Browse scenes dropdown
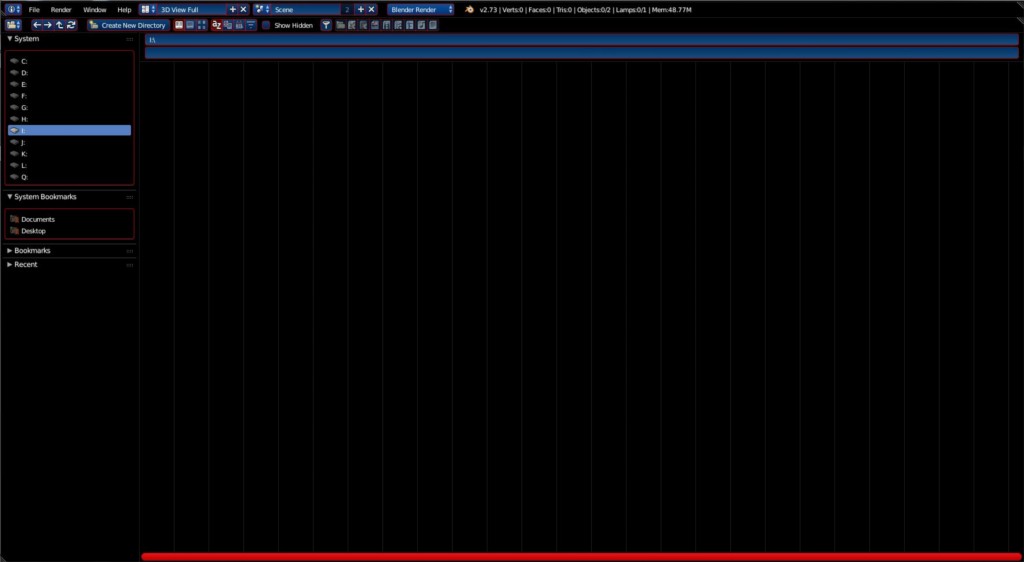Screen dimensions: 1024x562 pos(263,9)
